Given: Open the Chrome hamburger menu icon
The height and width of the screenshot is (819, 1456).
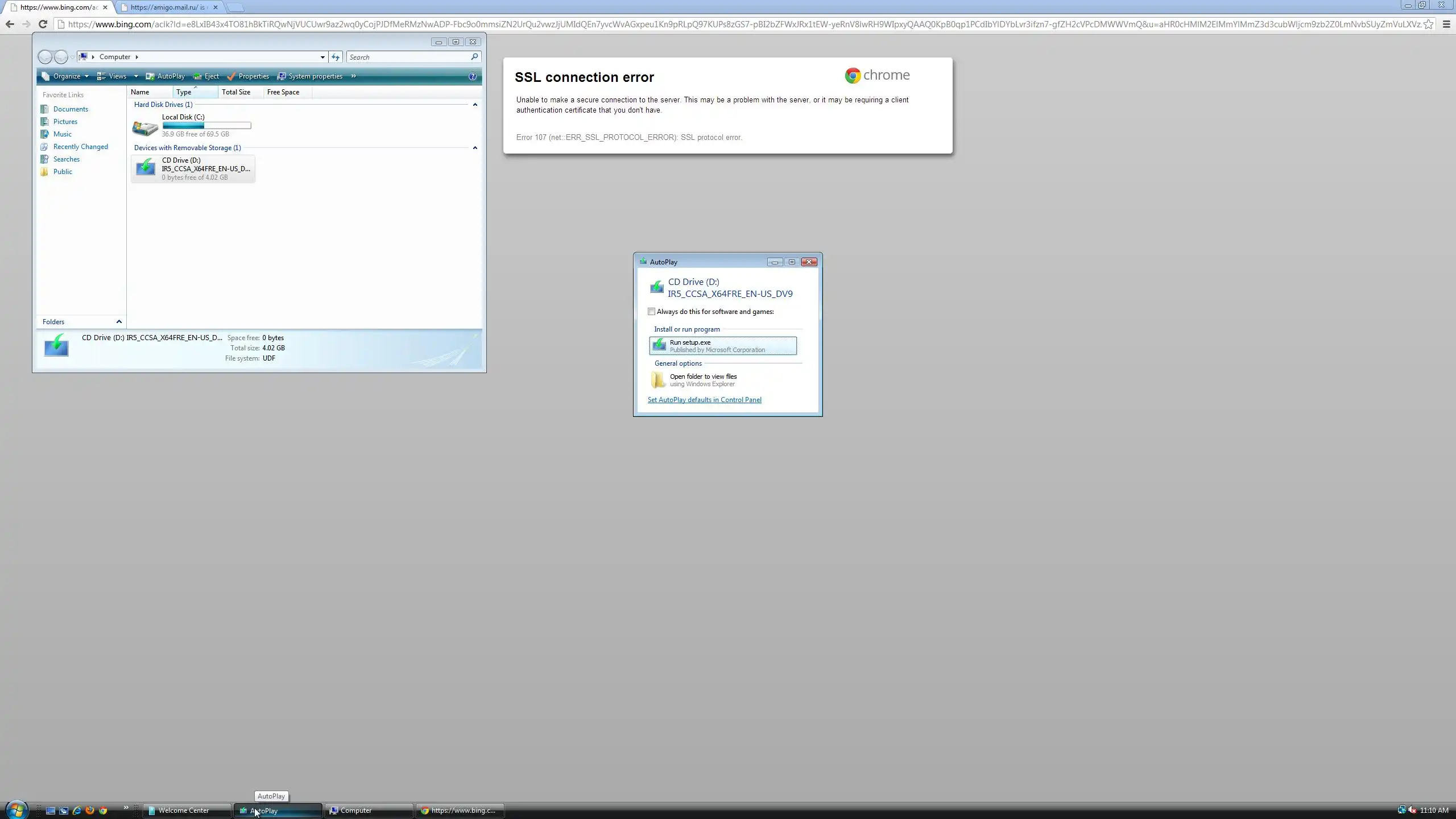Looking at the screenshot, I should (1446, 24).
